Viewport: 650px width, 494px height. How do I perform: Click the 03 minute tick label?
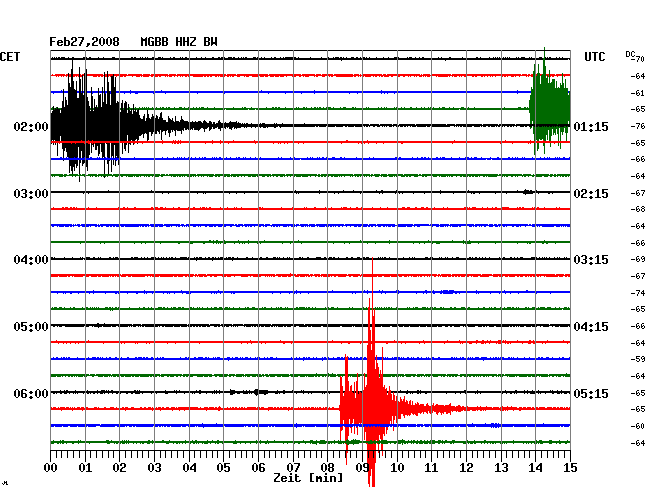pos(154,468)
